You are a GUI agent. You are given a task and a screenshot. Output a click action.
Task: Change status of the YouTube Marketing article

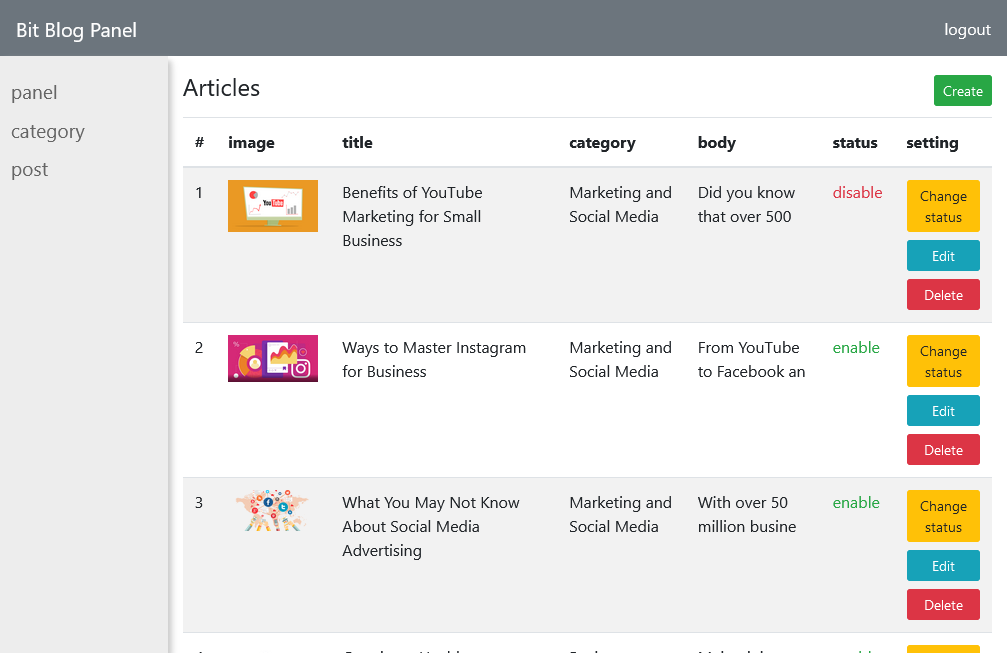pos(943,206)
